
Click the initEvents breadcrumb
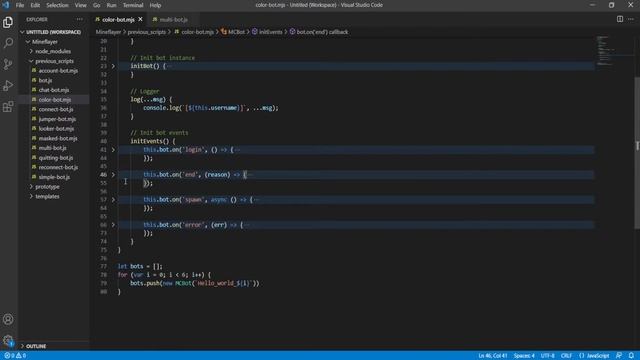[x=267, y=32]
